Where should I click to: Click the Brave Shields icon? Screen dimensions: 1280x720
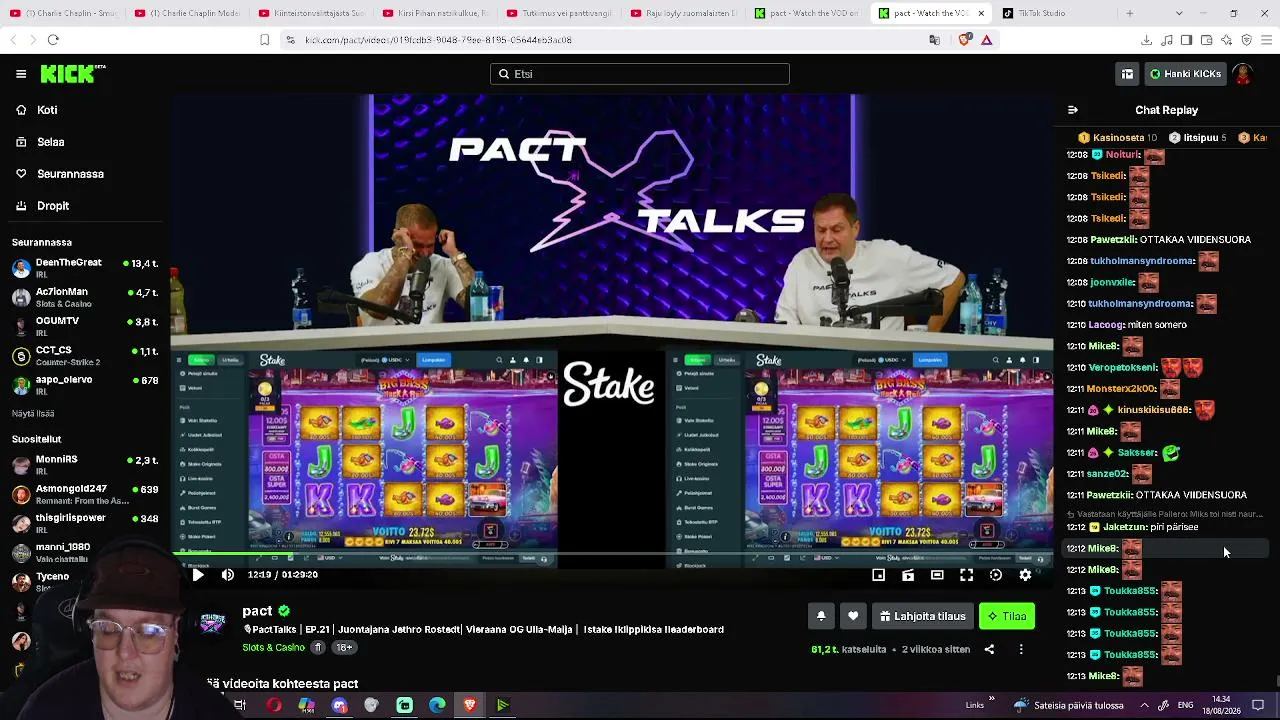point(964,40)
